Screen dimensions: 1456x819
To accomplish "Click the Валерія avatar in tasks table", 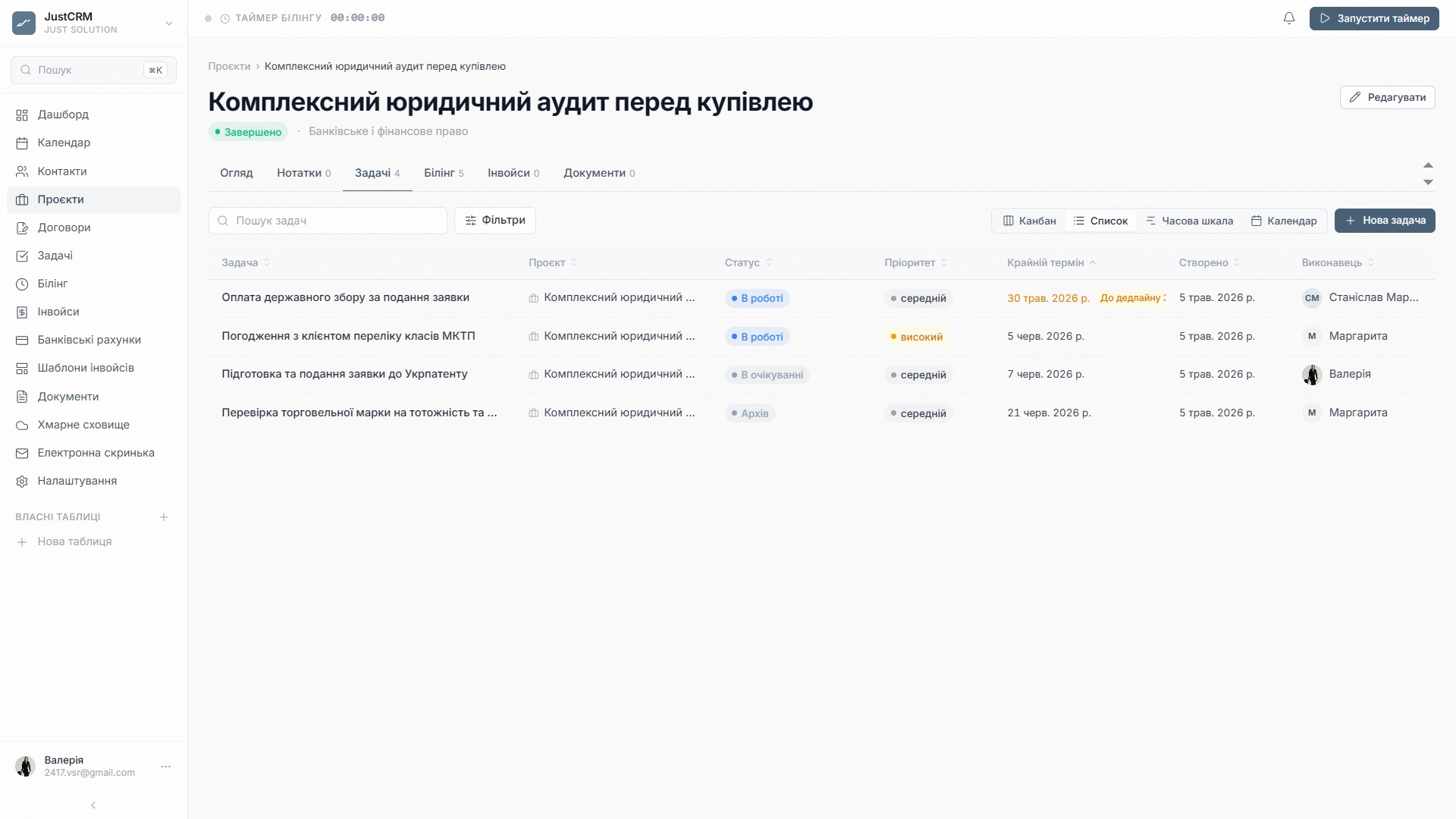I will click(1312, 375).
